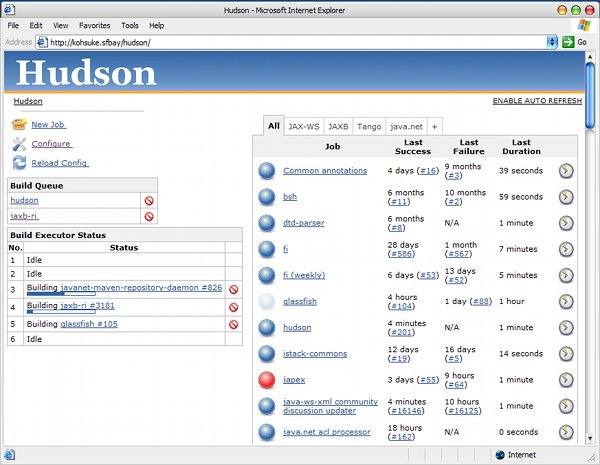Image resolution: width=600 pixels, height=465 pixels.
Task: Schedule build for java-ws-xml community discussion updater
Action: (566, 406)
